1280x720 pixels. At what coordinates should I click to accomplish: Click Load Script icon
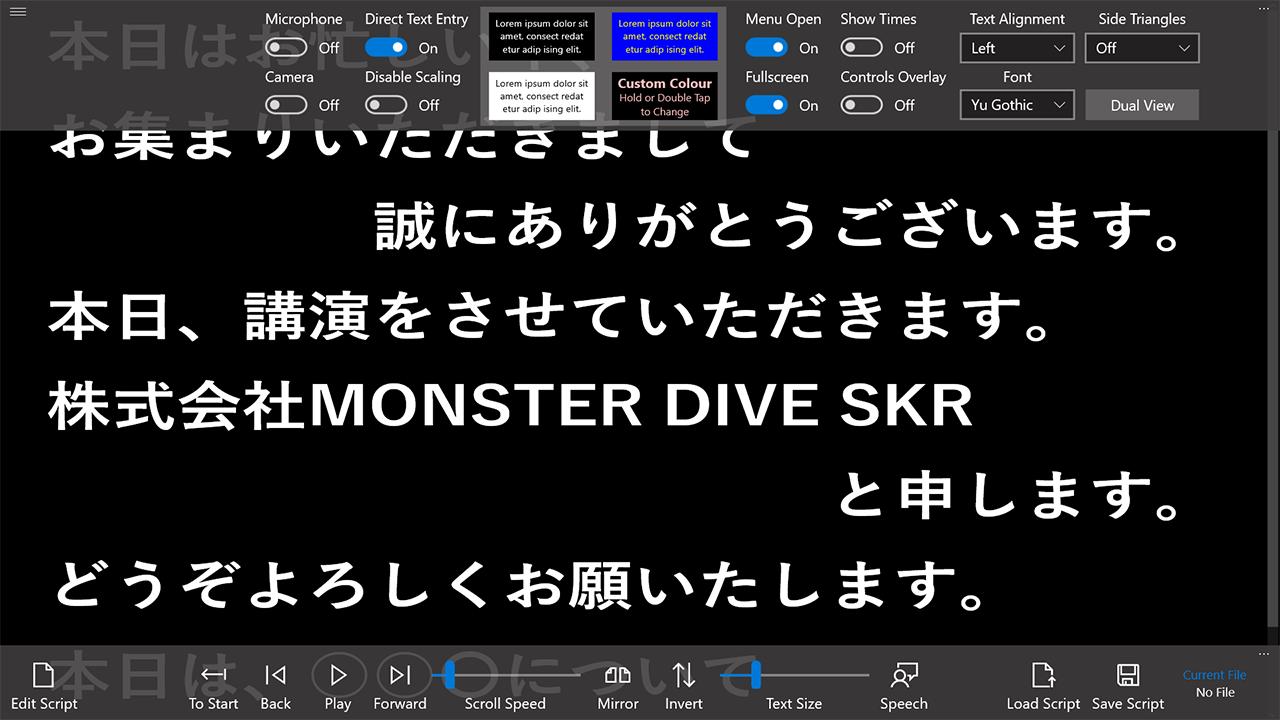(x=1043, y=676)
